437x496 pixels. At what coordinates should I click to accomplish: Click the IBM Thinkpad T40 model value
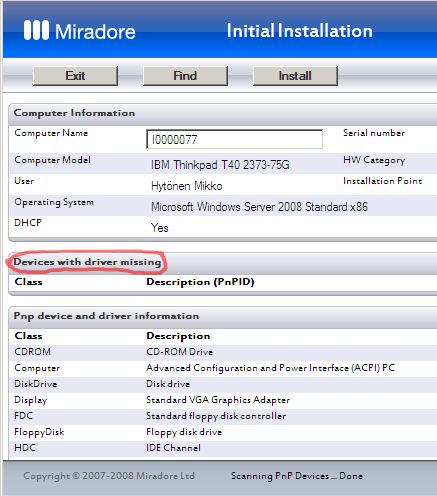coord(220,165)
